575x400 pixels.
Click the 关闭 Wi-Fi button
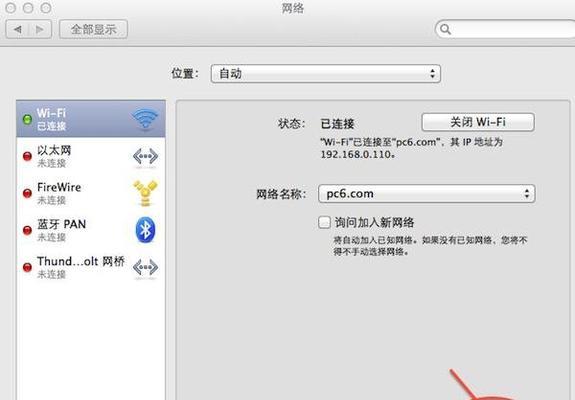click(478, 122)
